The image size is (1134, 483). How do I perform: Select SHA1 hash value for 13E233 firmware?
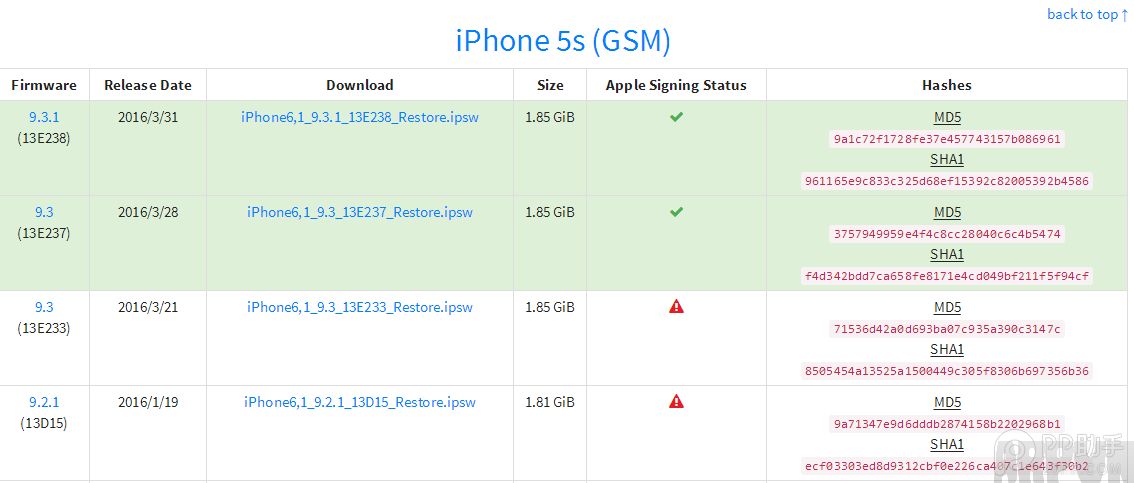tap(947, 371)
